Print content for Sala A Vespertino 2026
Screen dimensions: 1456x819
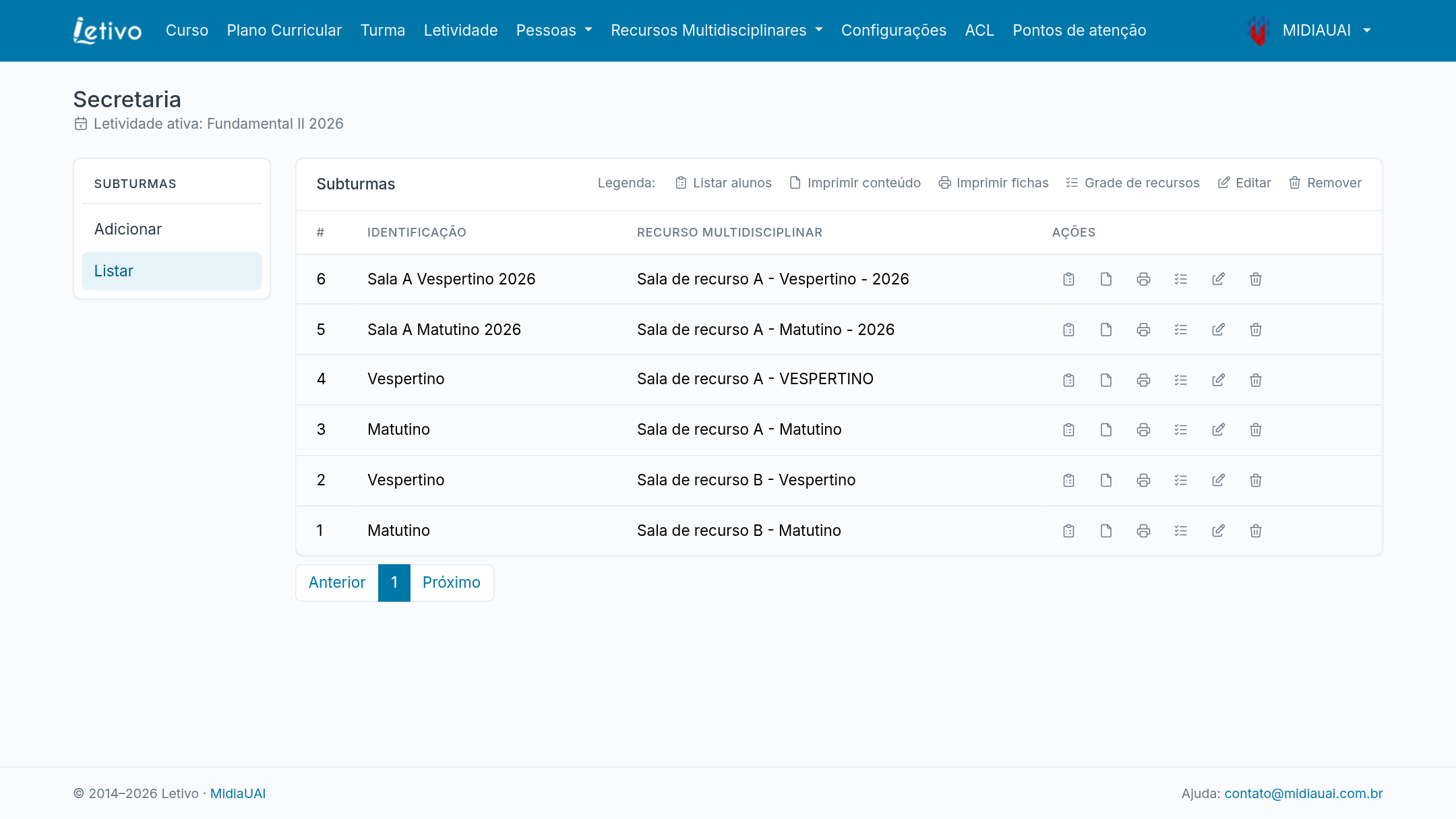pyautogui.click(x=1106, y=279)
